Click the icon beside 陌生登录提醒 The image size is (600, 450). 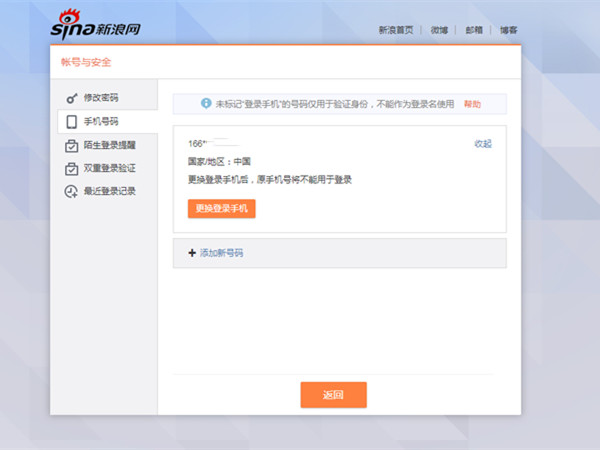(71, 145)
